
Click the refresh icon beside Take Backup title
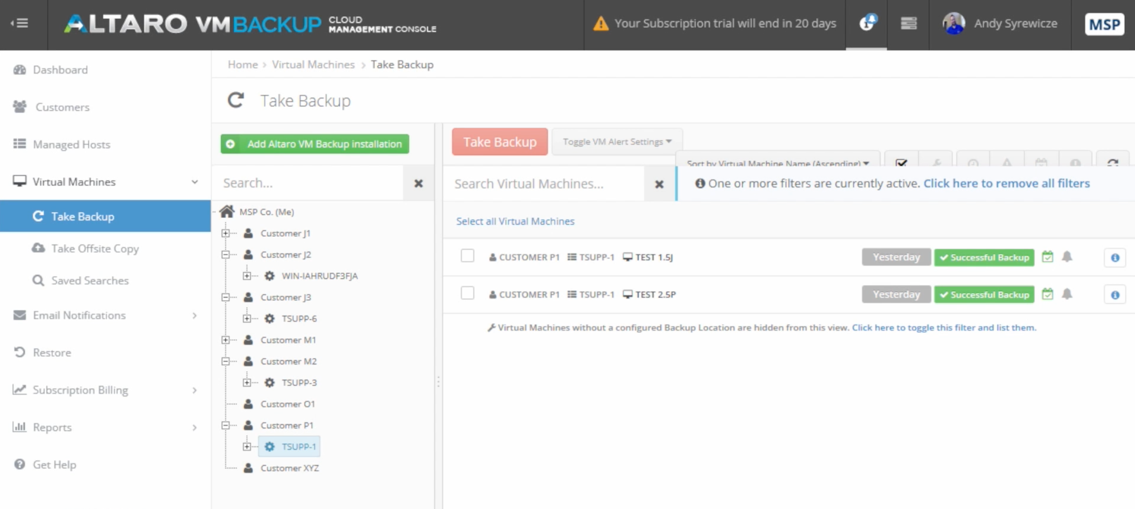235,101
